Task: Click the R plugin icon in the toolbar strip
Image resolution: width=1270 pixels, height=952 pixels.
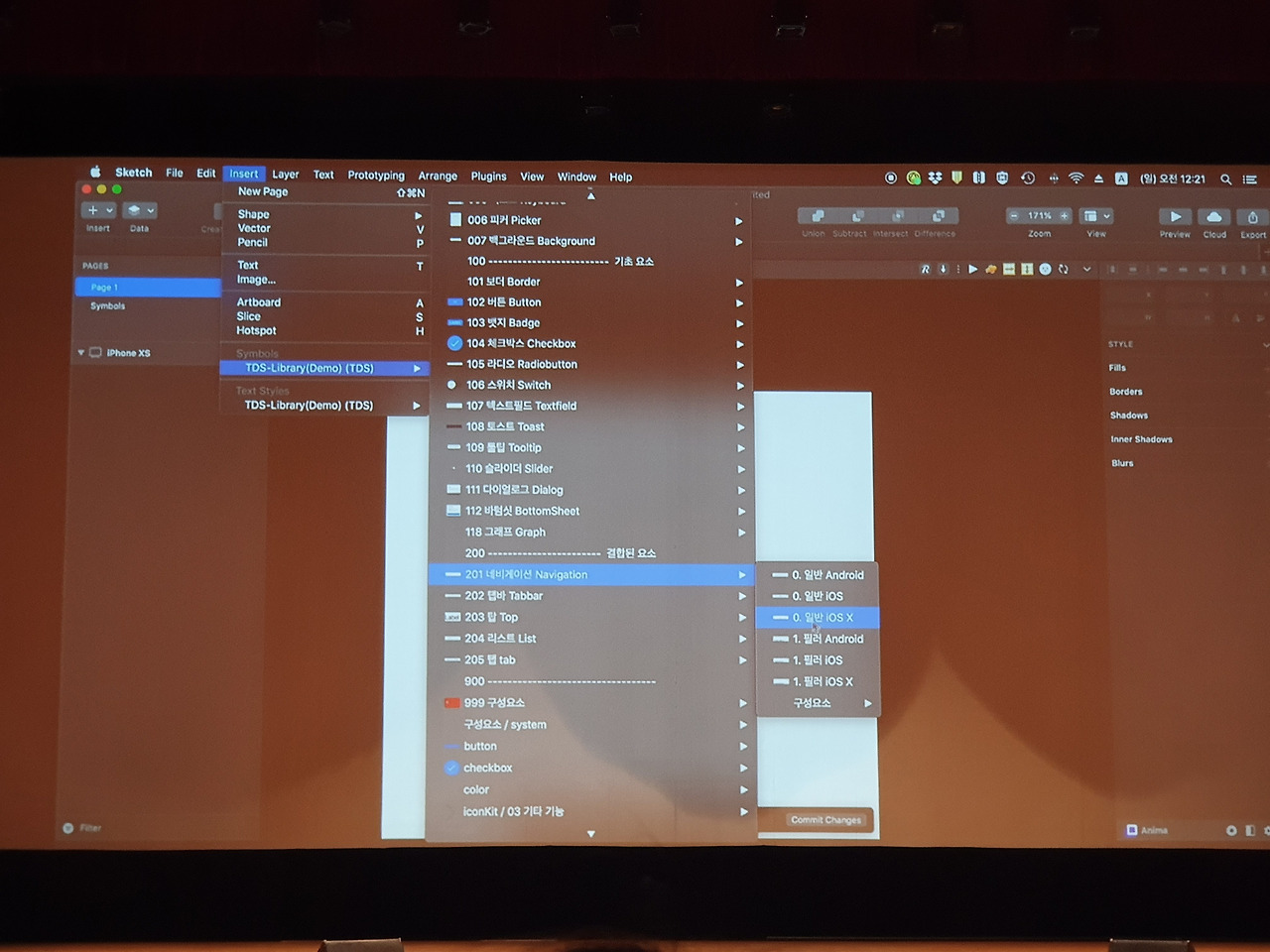Action: tap(926, 269)
